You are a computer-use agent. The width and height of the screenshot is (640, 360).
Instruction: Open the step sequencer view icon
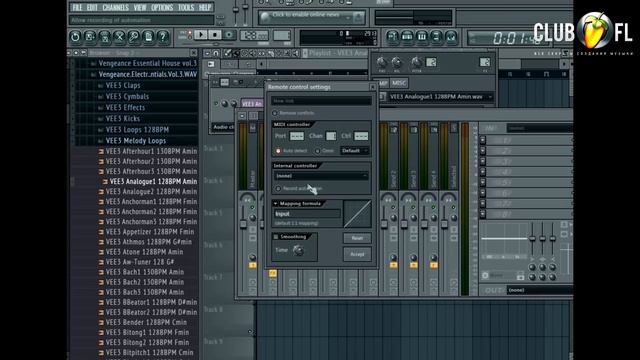[407, 37]
